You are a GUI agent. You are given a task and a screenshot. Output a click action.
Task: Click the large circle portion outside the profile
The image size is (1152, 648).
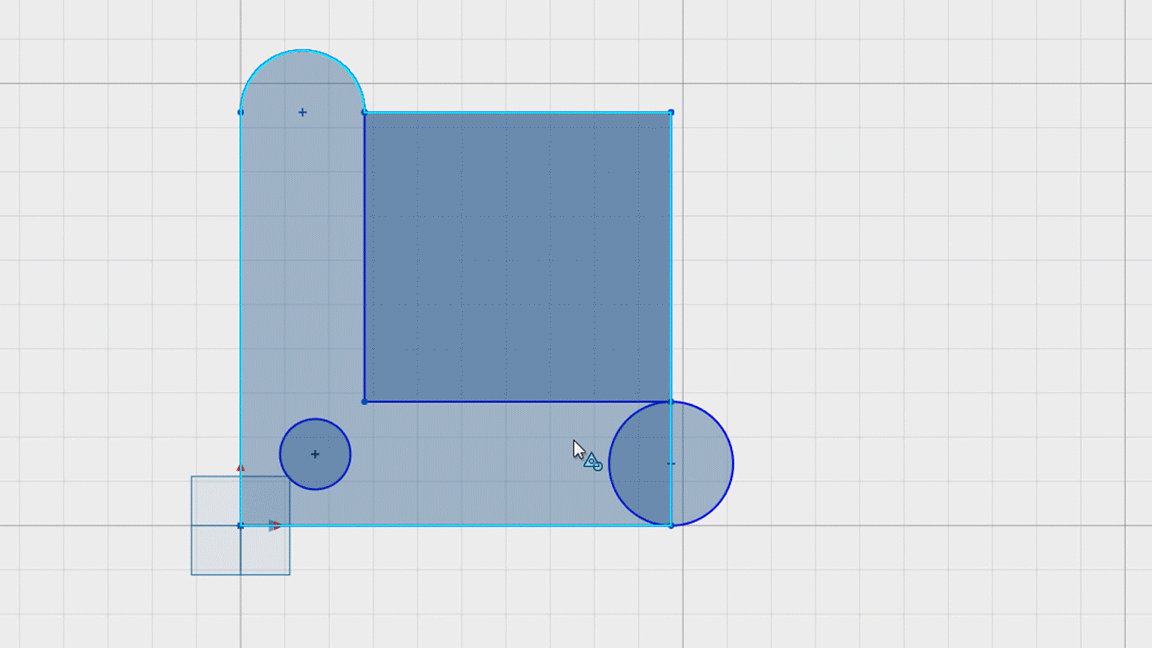(x=702, y=464)
